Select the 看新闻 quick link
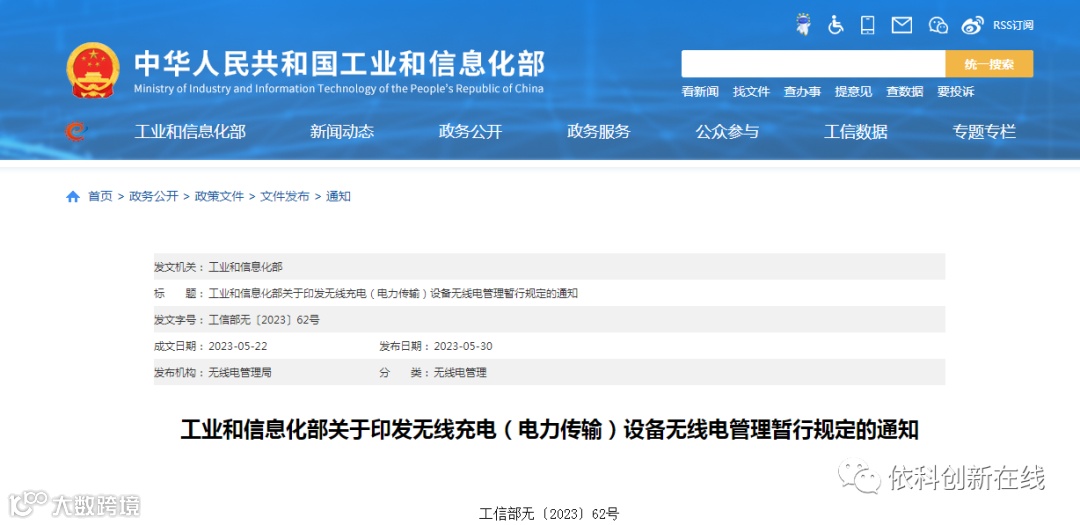This screenshot has height=525, width=1080. pos(700,92)
